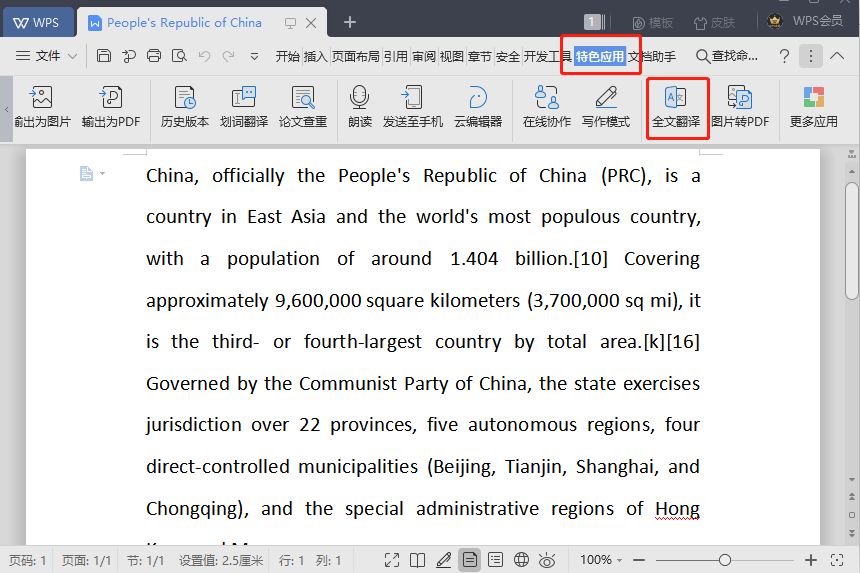Select the 特色应用 tab
This screenshot has width=860, height=573.
(x=600, y=56)
